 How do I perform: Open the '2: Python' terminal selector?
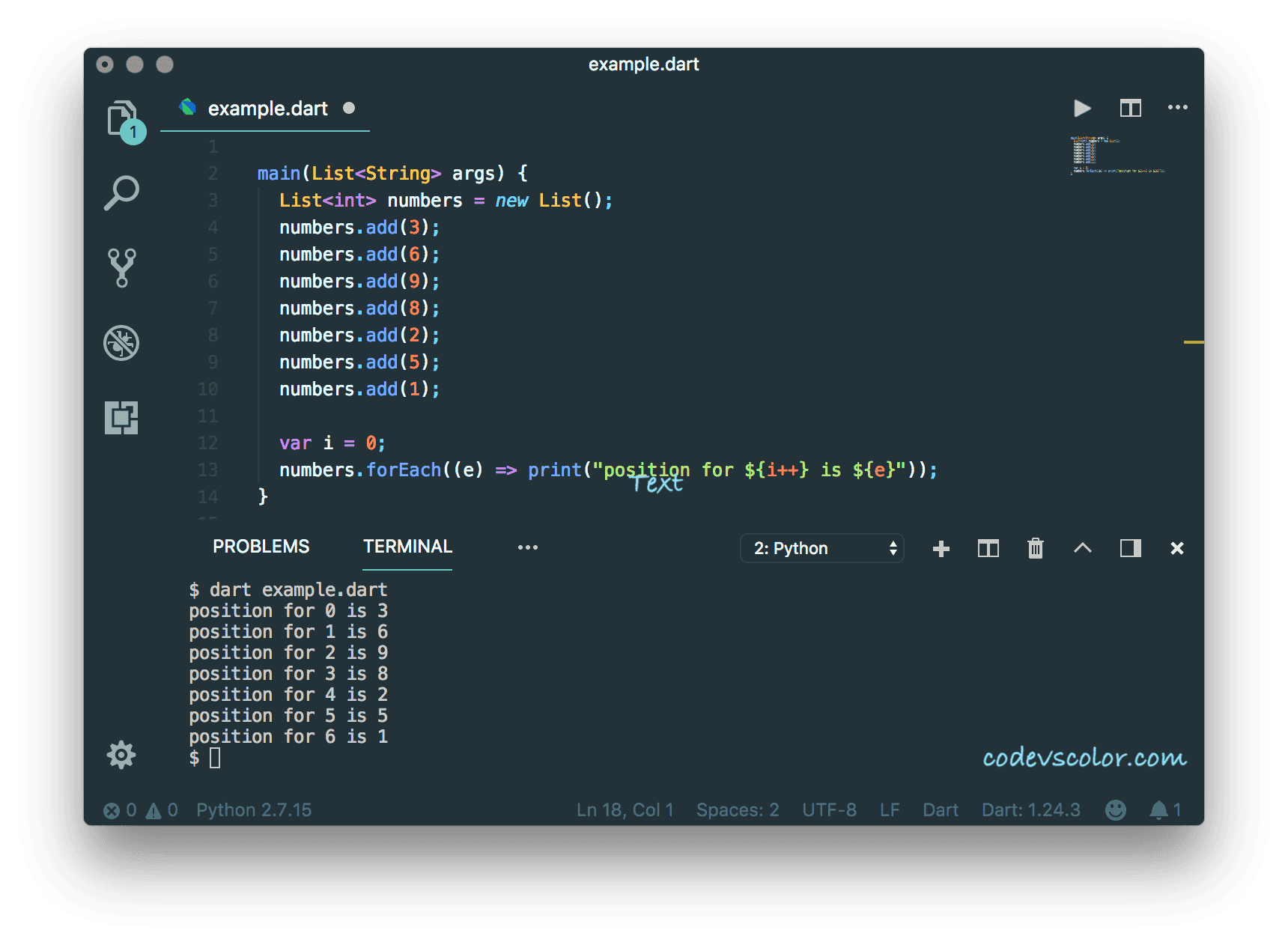821,548
